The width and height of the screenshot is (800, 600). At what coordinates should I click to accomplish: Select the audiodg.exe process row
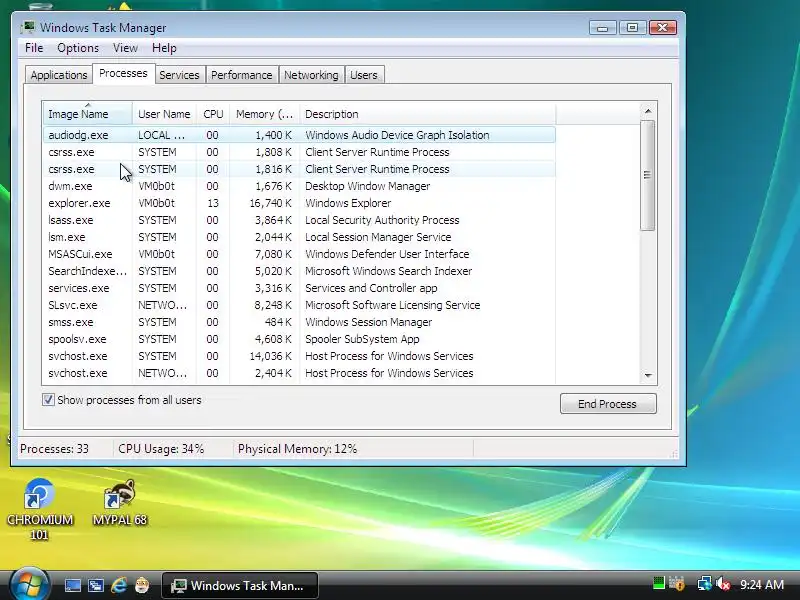(299, 135)
